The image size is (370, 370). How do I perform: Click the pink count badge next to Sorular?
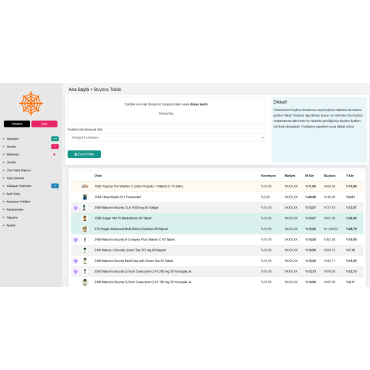[55, 146]
